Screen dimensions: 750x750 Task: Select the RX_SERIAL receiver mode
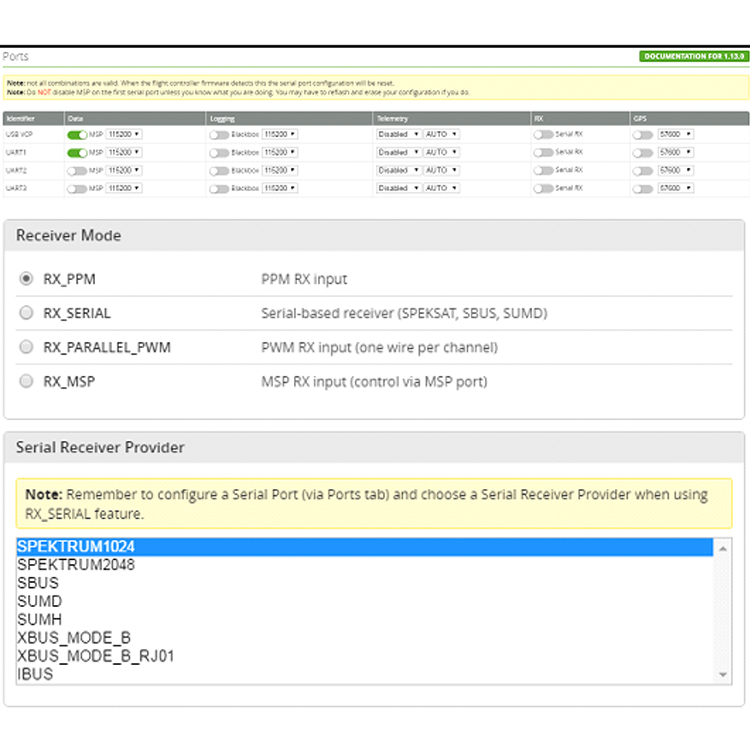[x=26, y=313]
